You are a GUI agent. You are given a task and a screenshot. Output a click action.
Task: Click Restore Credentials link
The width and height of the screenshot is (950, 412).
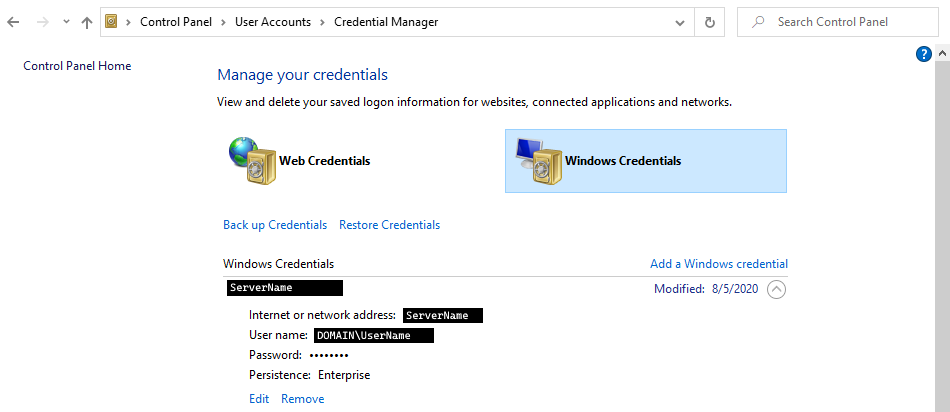click(389, 225)
